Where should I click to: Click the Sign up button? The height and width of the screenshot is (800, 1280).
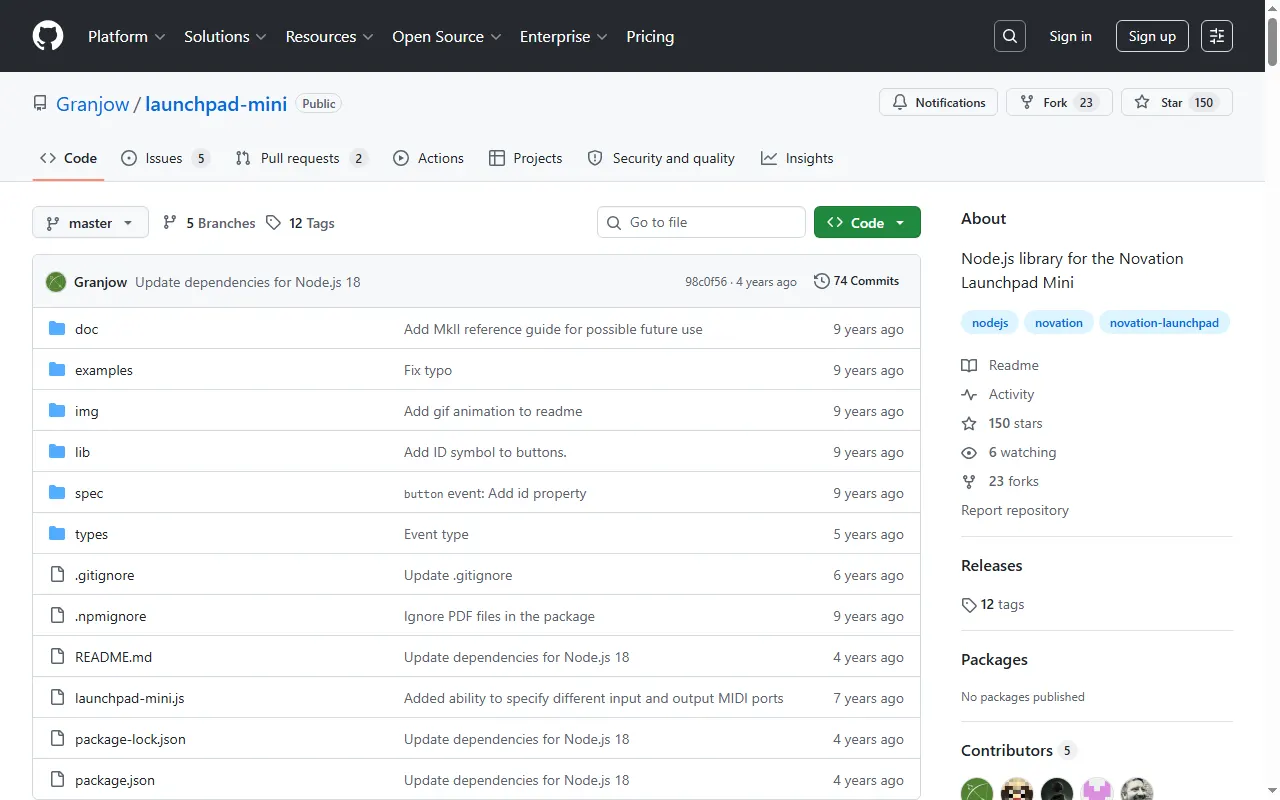(1152, 36)
